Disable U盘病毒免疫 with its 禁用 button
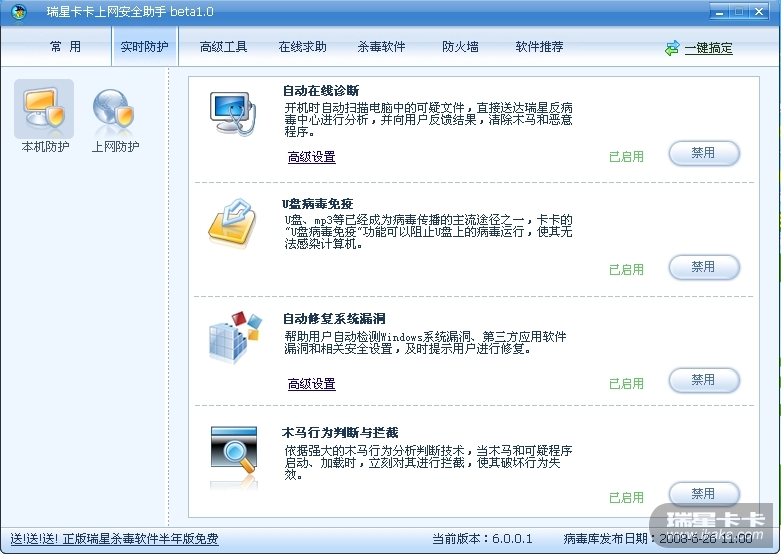This screenshot has width=781, height=554. click(x=704, y=267)
